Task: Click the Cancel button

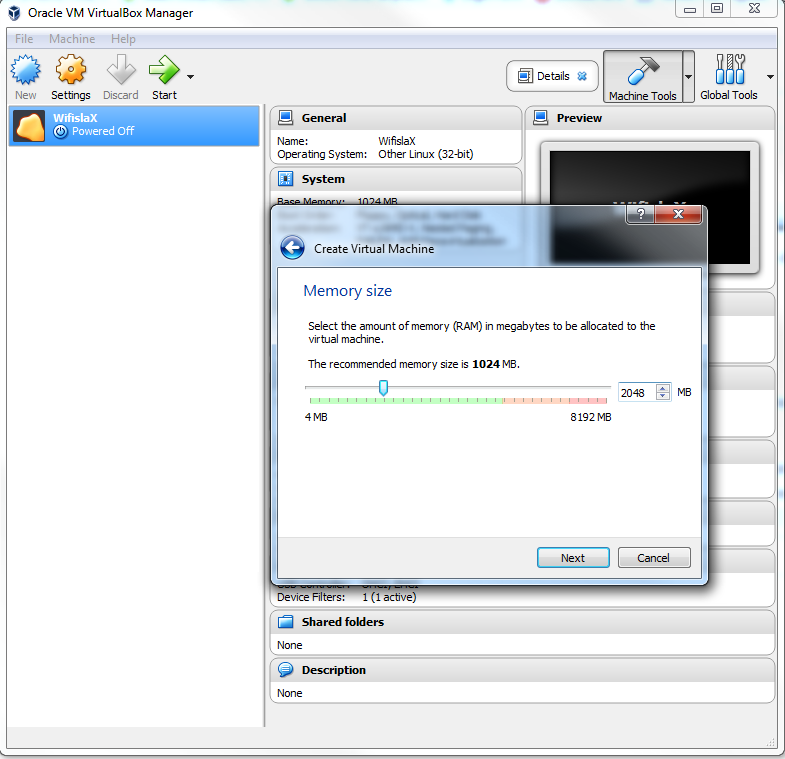Action: coord(653,558)
